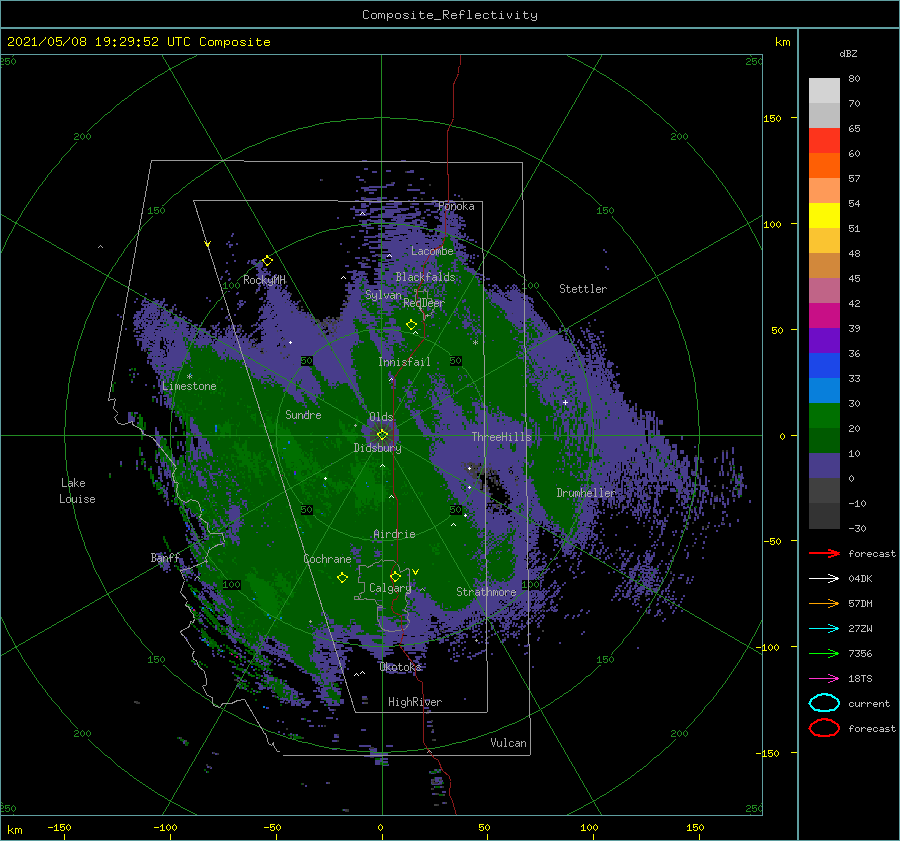The image size is (900, 841).
Task: Click the RedDeer city label
Action: [x=424, y=303]
